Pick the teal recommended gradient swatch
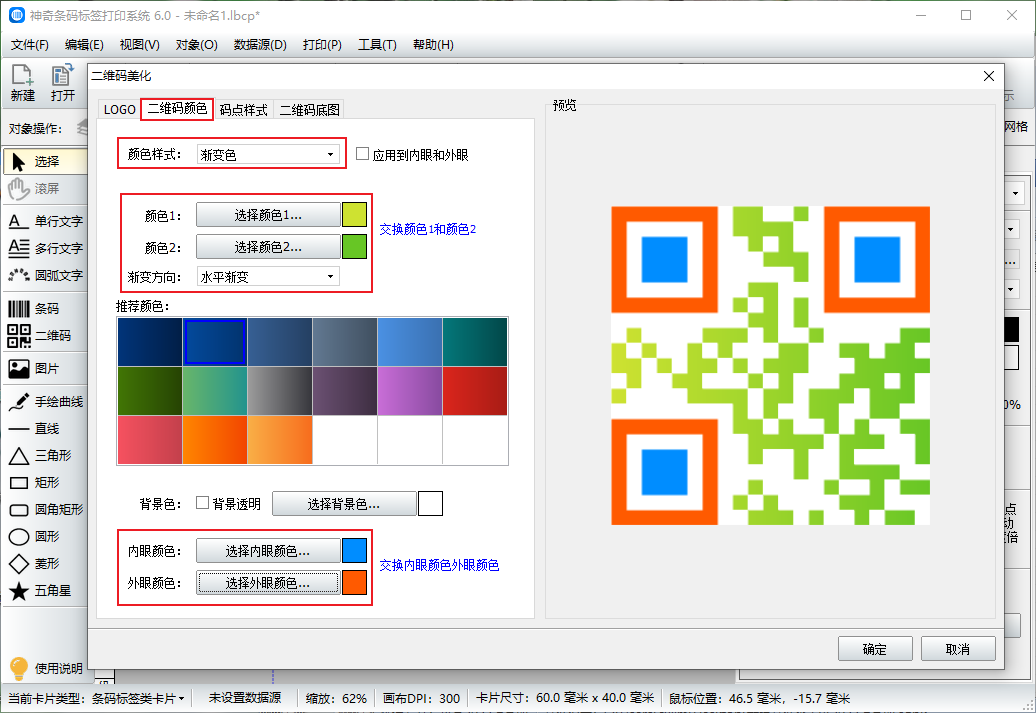 (475, 342)
